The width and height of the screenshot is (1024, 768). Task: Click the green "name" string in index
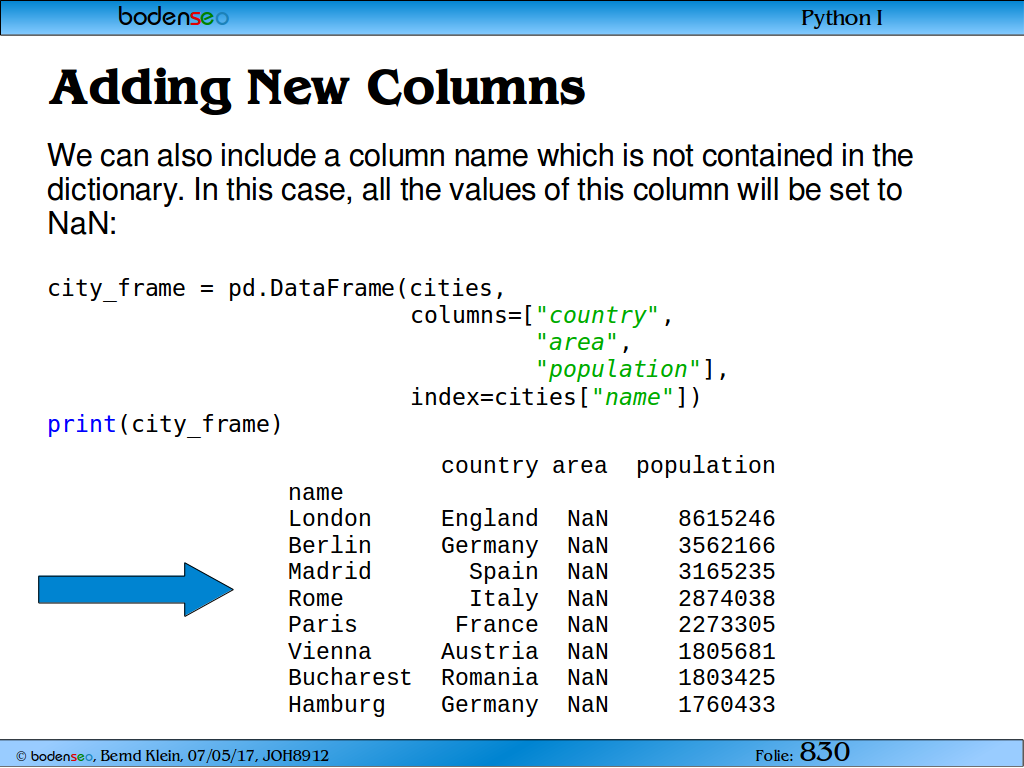click(x=632, y=397)
